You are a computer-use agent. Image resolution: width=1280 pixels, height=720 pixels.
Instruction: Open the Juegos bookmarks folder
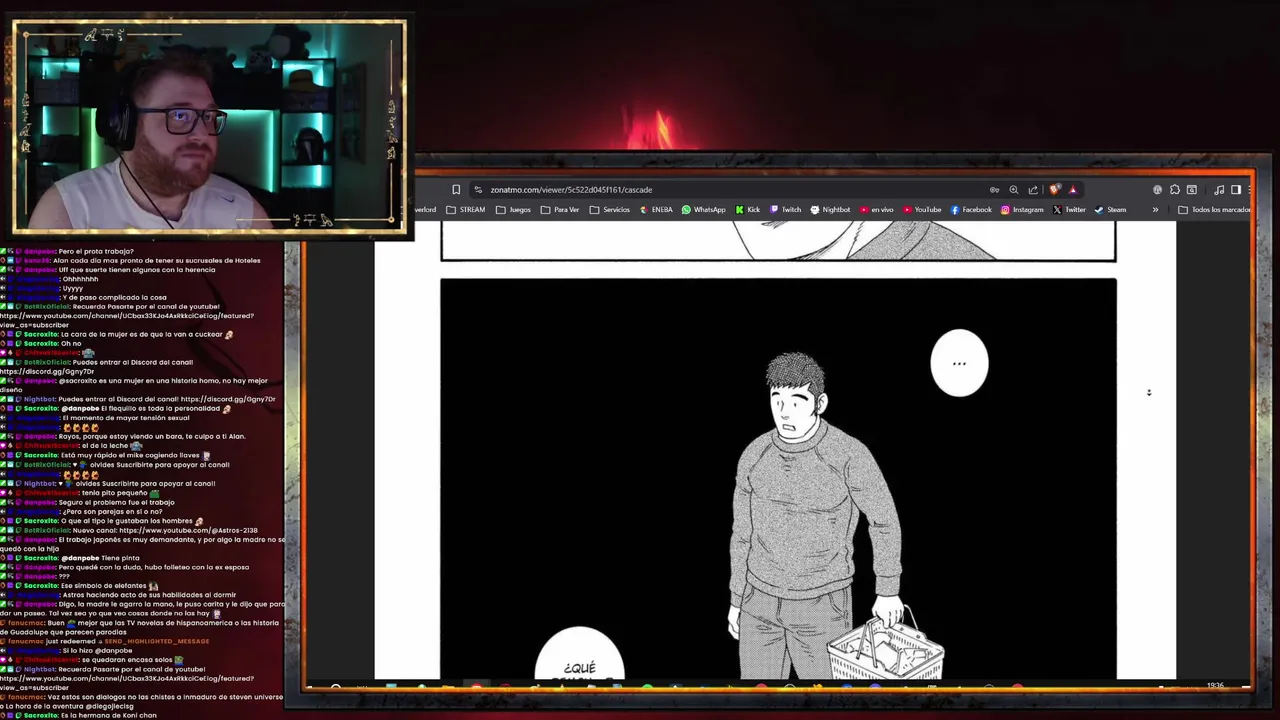pos(514,210)
